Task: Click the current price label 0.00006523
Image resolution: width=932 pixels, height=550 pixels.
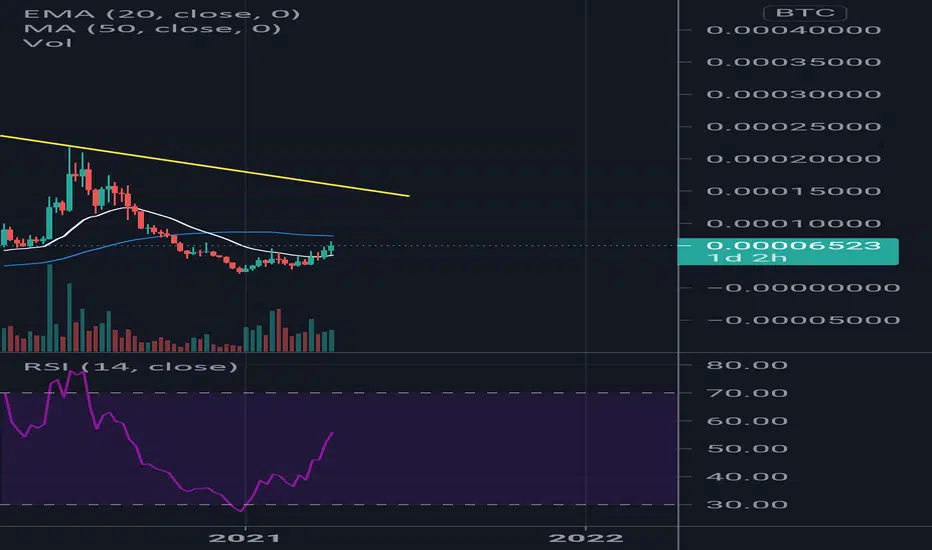Action: (x=794, y=246)
